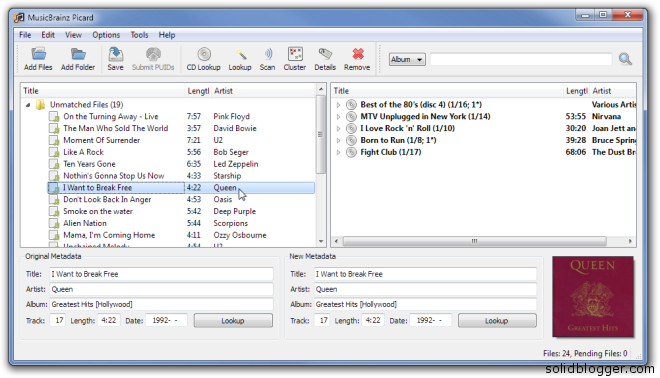The width and height of the screenshot is (660, 378).
Task: Focus the search text field
Action: click(521, 59)
